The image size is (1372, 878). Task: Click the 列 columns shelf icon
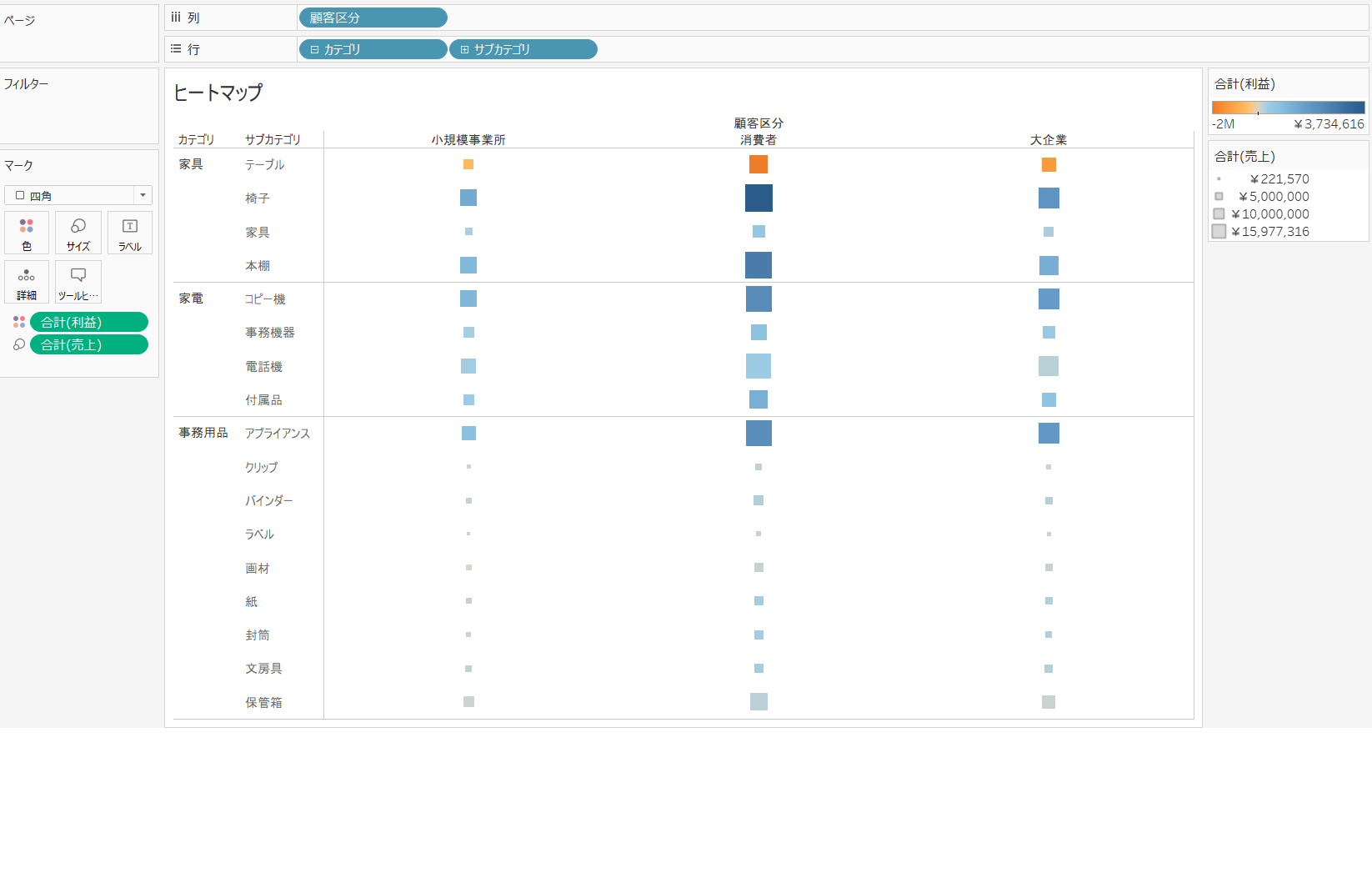pos(176,18)
